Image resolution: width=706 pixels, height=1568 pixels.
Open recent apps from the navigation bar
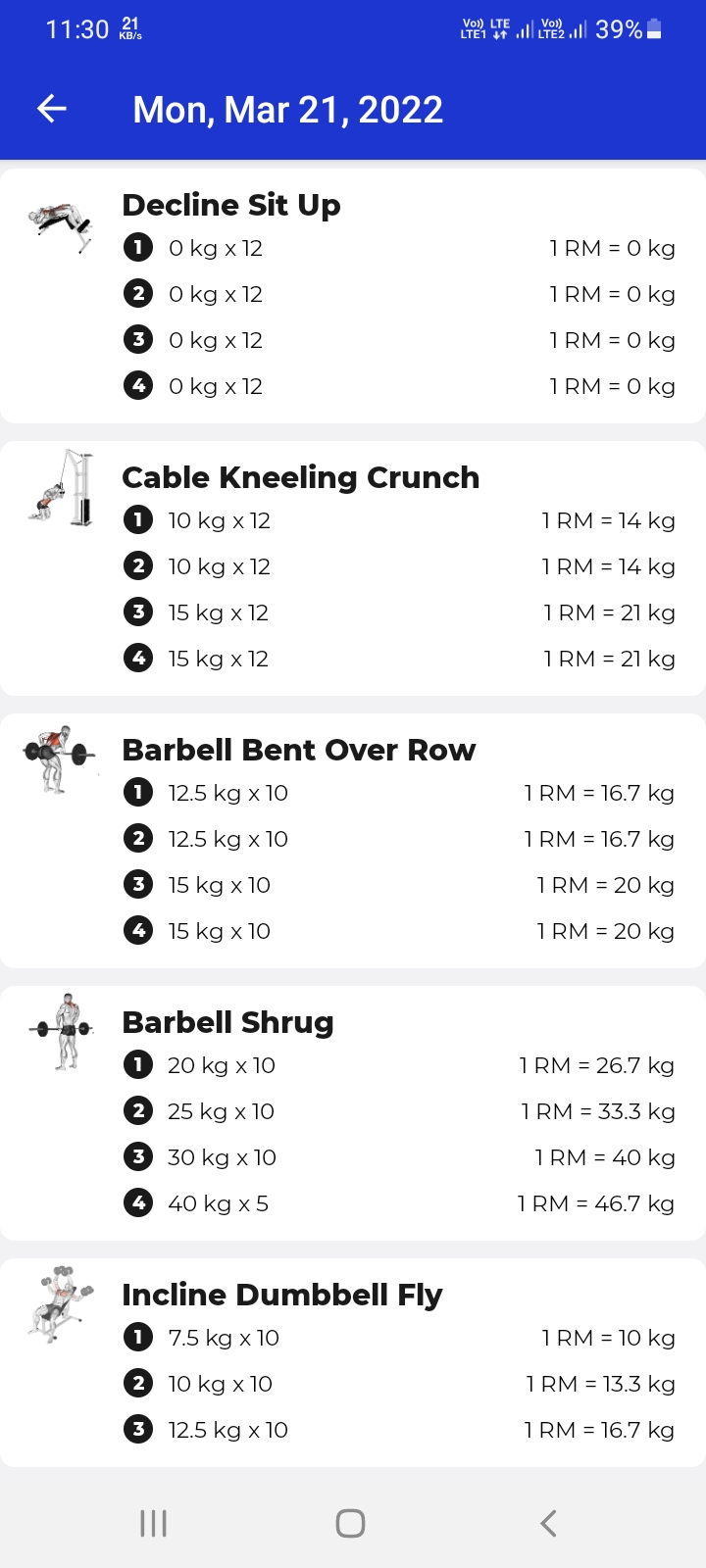[154, 1523]
